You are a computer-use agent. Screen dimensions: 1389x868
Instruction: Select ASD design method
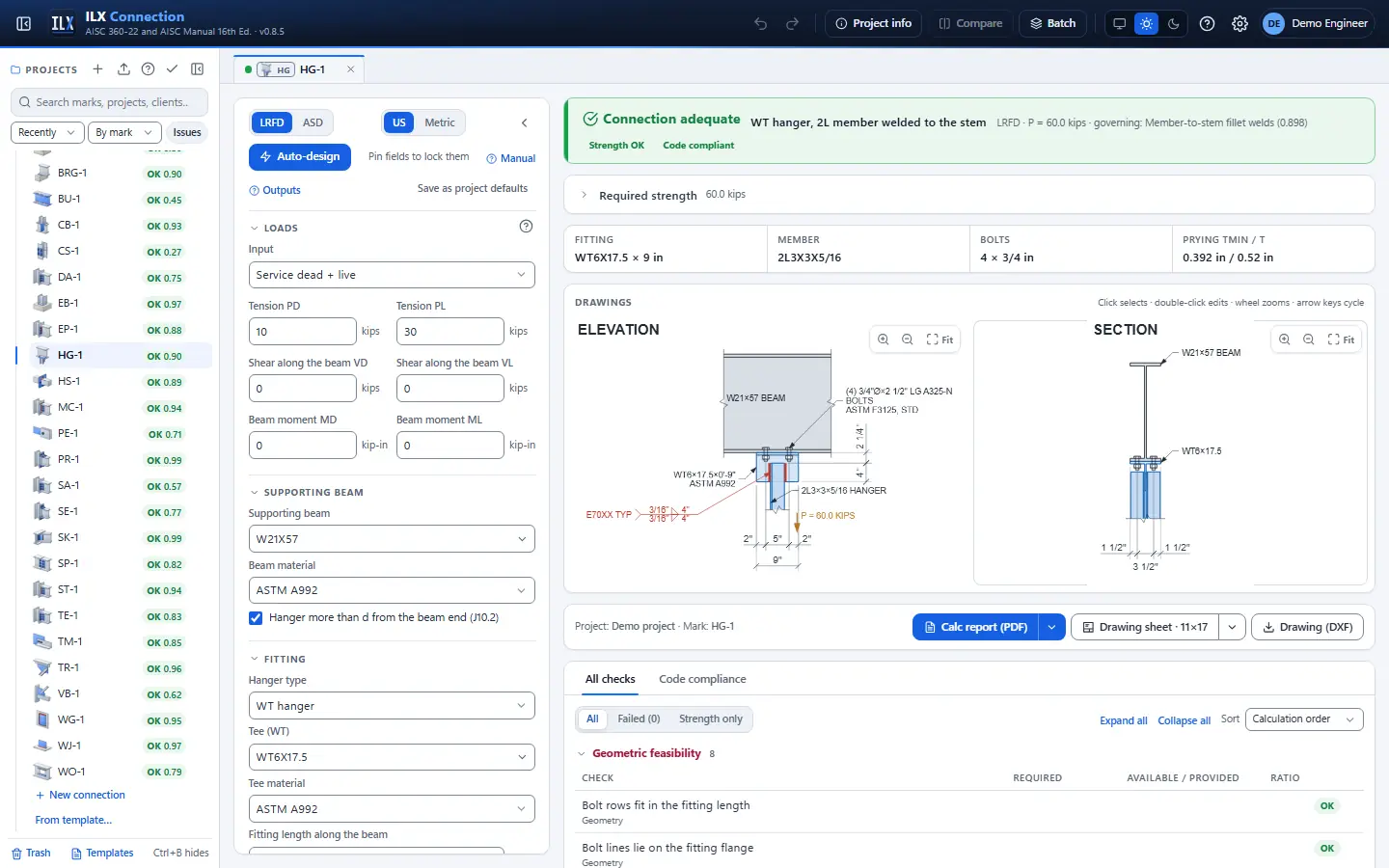point(313,122)
